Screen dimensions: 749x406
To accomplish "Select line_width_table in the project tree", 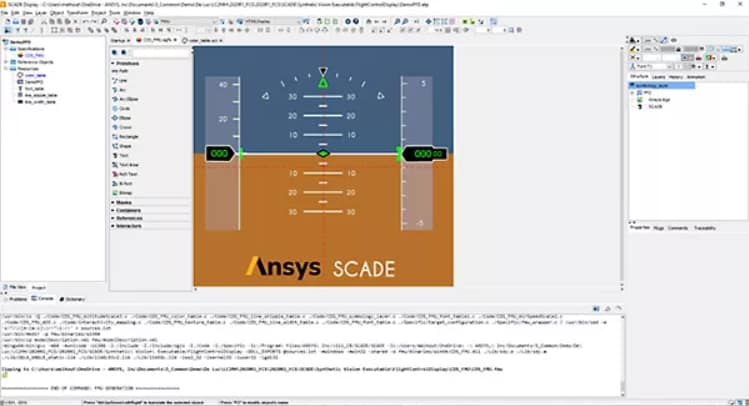I will [x=40, y=102].
